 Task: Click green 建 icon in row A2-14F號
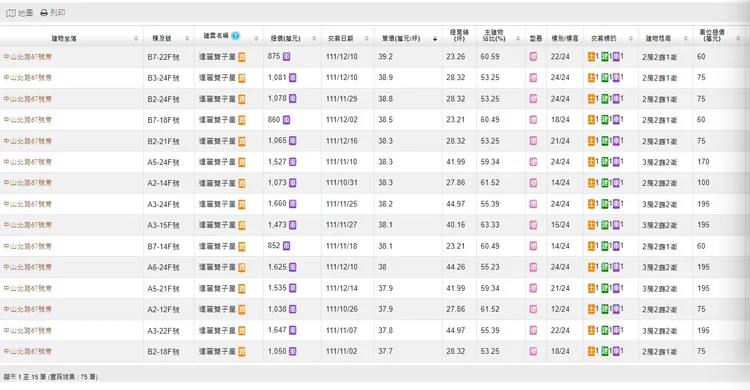(605, 183)
